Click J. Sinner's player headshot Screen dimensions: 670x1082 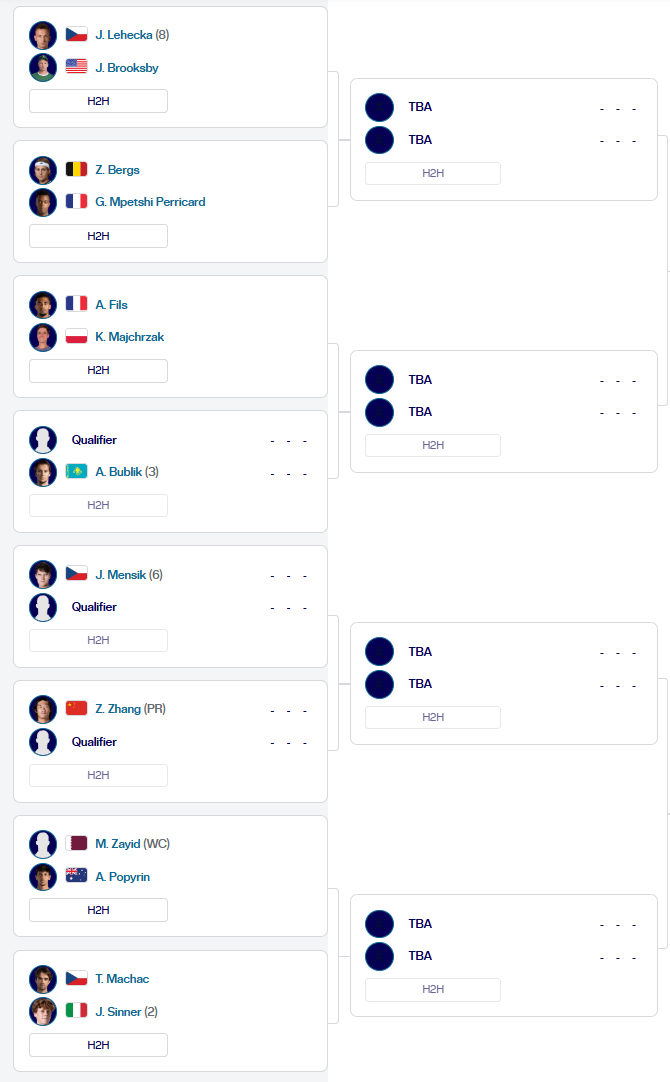pos(43,1012)
